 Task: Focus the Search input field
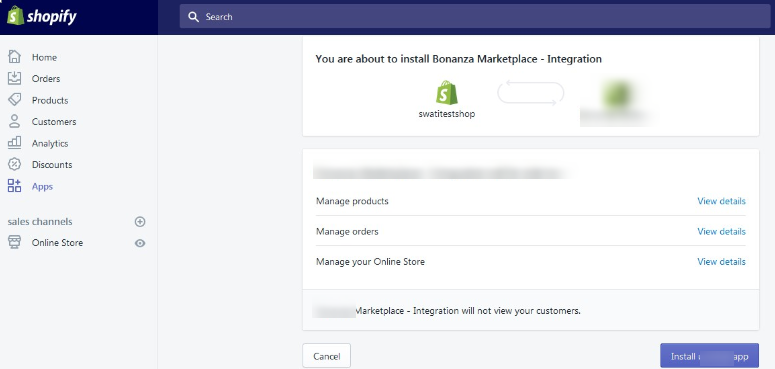point(475,16)
